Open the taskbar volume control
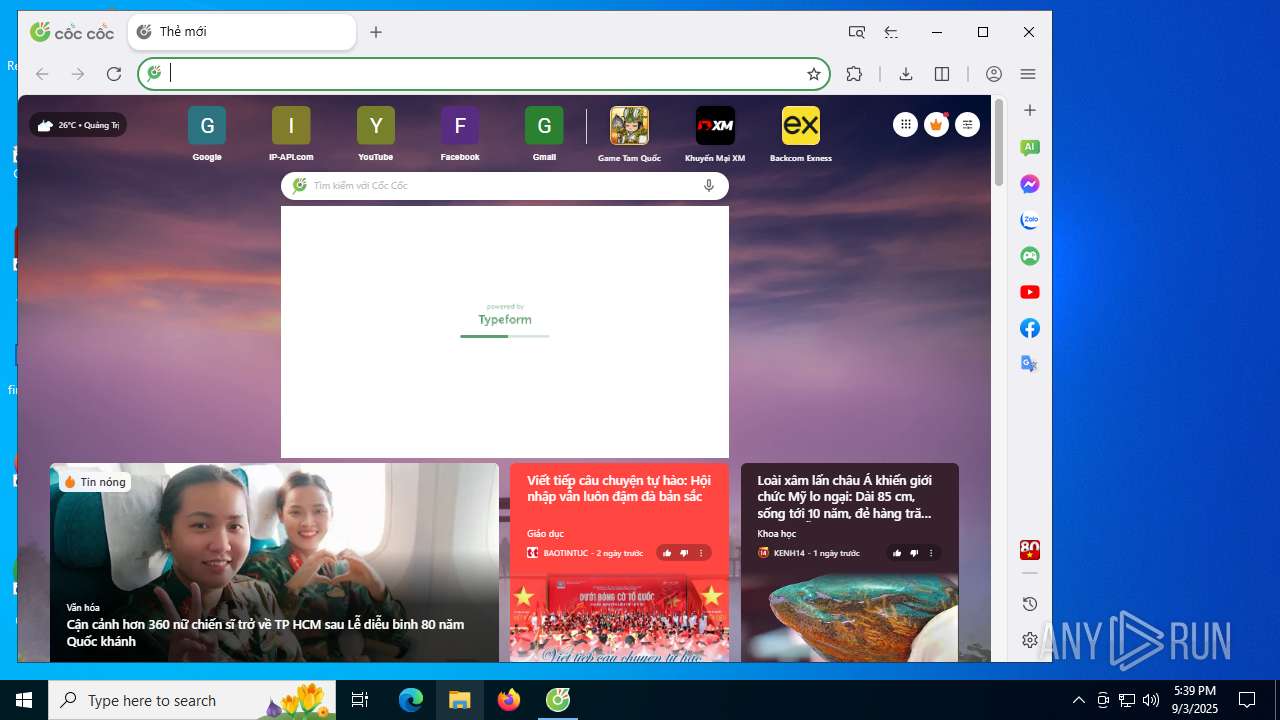 pyautogui.click(x=1151, y=700)
